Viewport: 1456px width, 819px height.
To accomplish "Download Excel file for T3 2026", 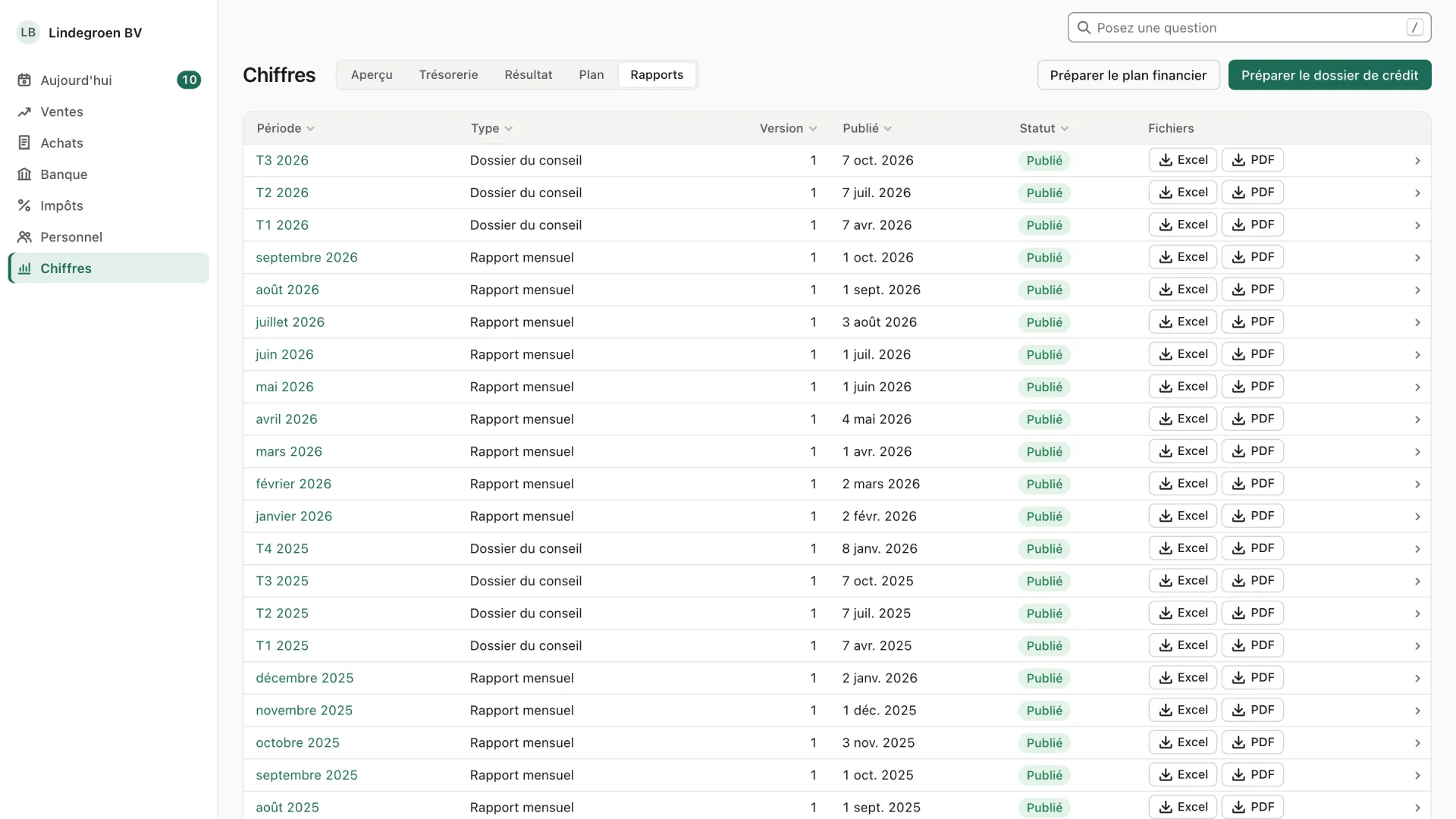I will tap(1182, 160).
